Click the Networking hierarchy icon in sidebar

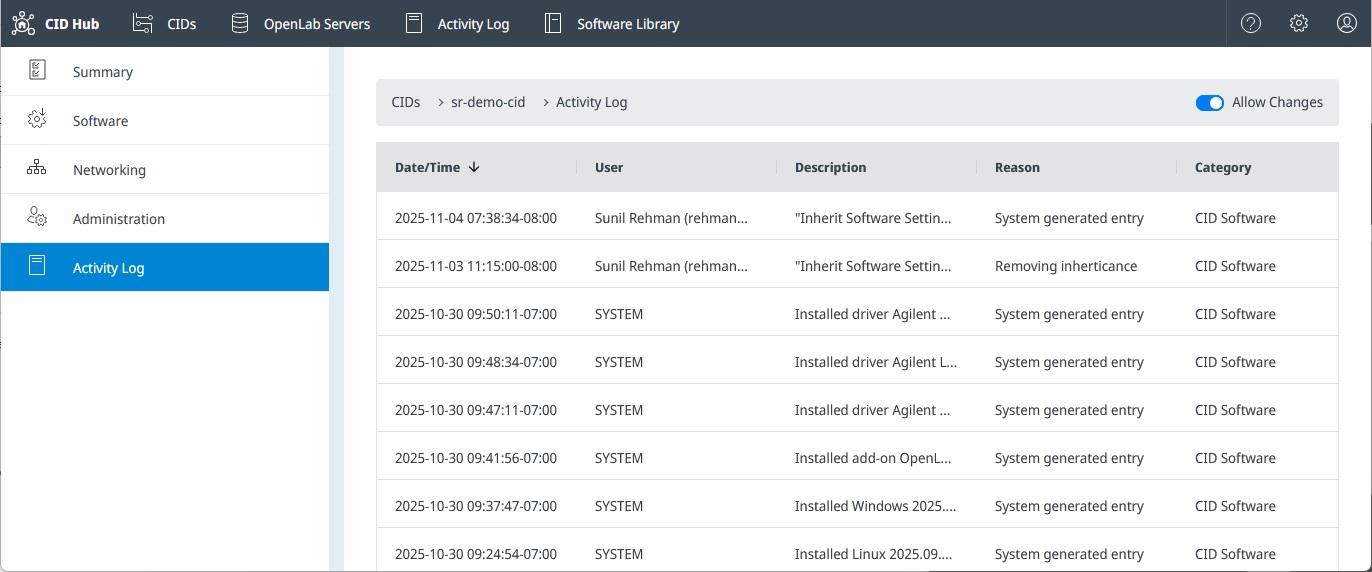click(37, 169)
